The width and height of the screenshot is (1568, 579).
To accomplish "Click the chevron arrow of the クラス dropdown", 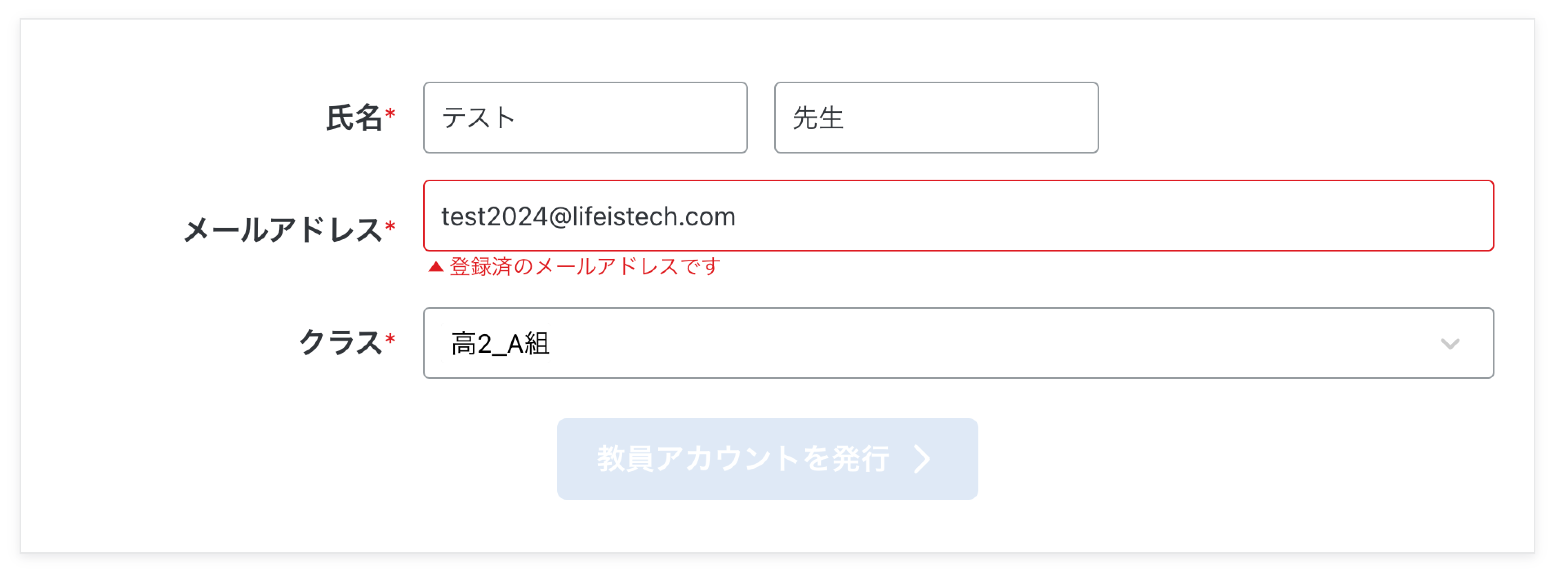I will [x=1450, y=344].
